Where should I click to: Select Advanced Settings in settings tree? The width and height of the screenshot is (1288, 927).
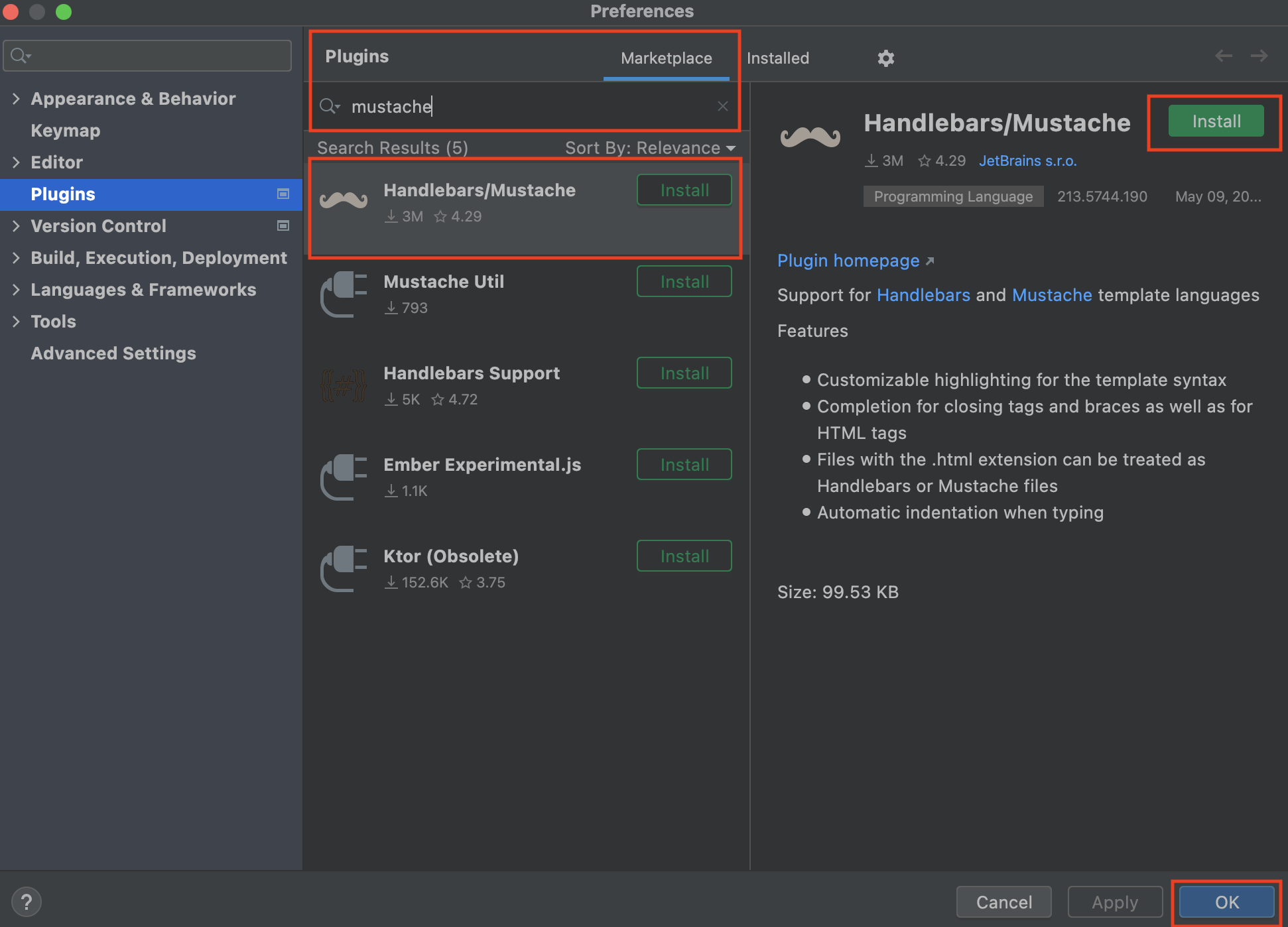point(113,353)
